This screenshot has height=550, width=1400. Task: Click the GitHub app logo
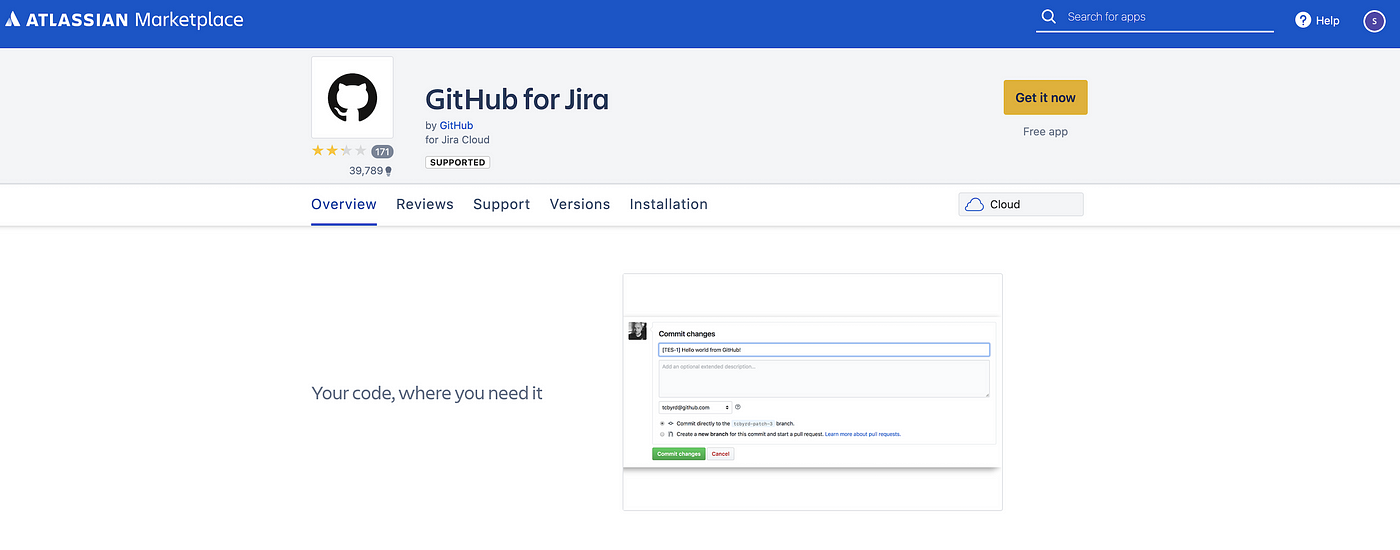352,97
